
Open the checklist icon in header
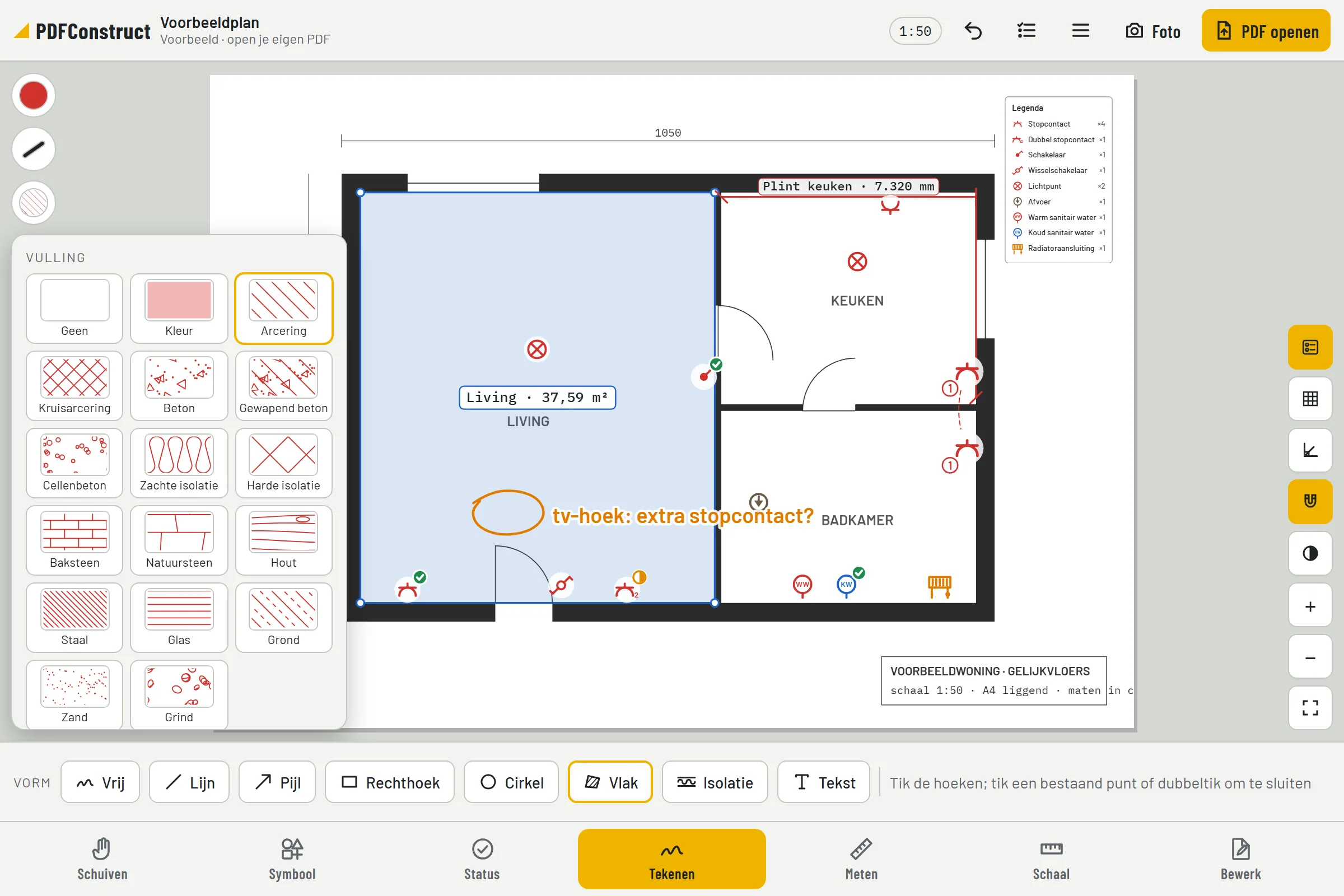coord(1026,31)
